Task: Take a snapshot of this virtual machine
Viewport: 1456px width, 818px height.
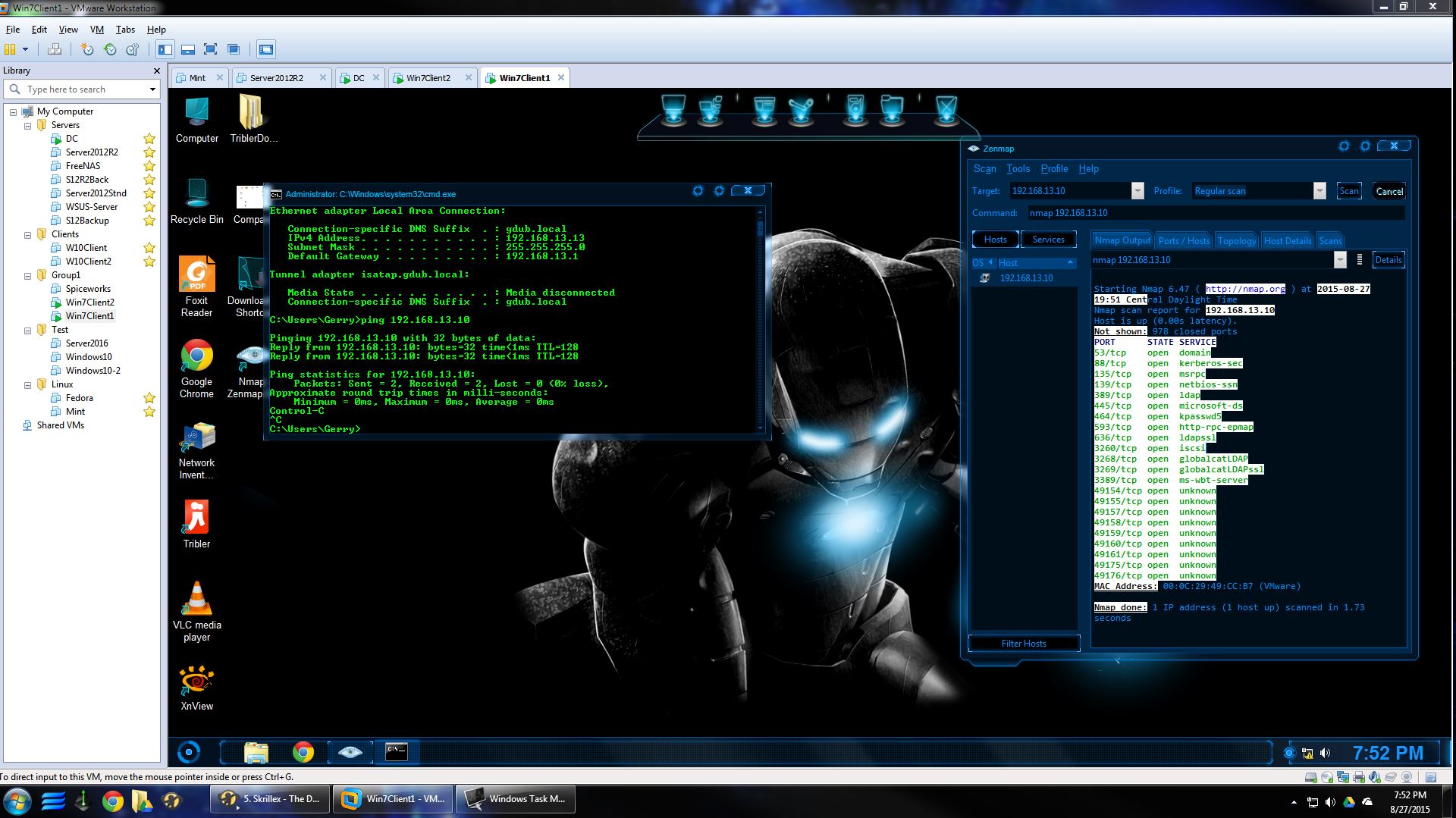Action: point(87,49)
